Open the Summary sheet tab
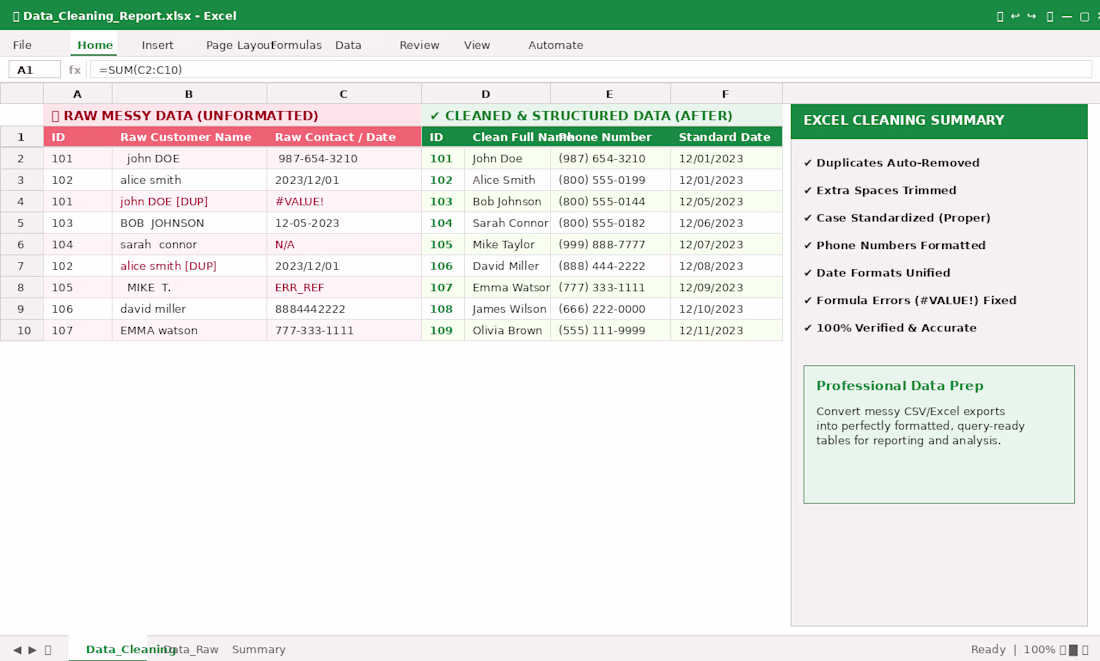Screen dimensions: 1100x661 259,650
